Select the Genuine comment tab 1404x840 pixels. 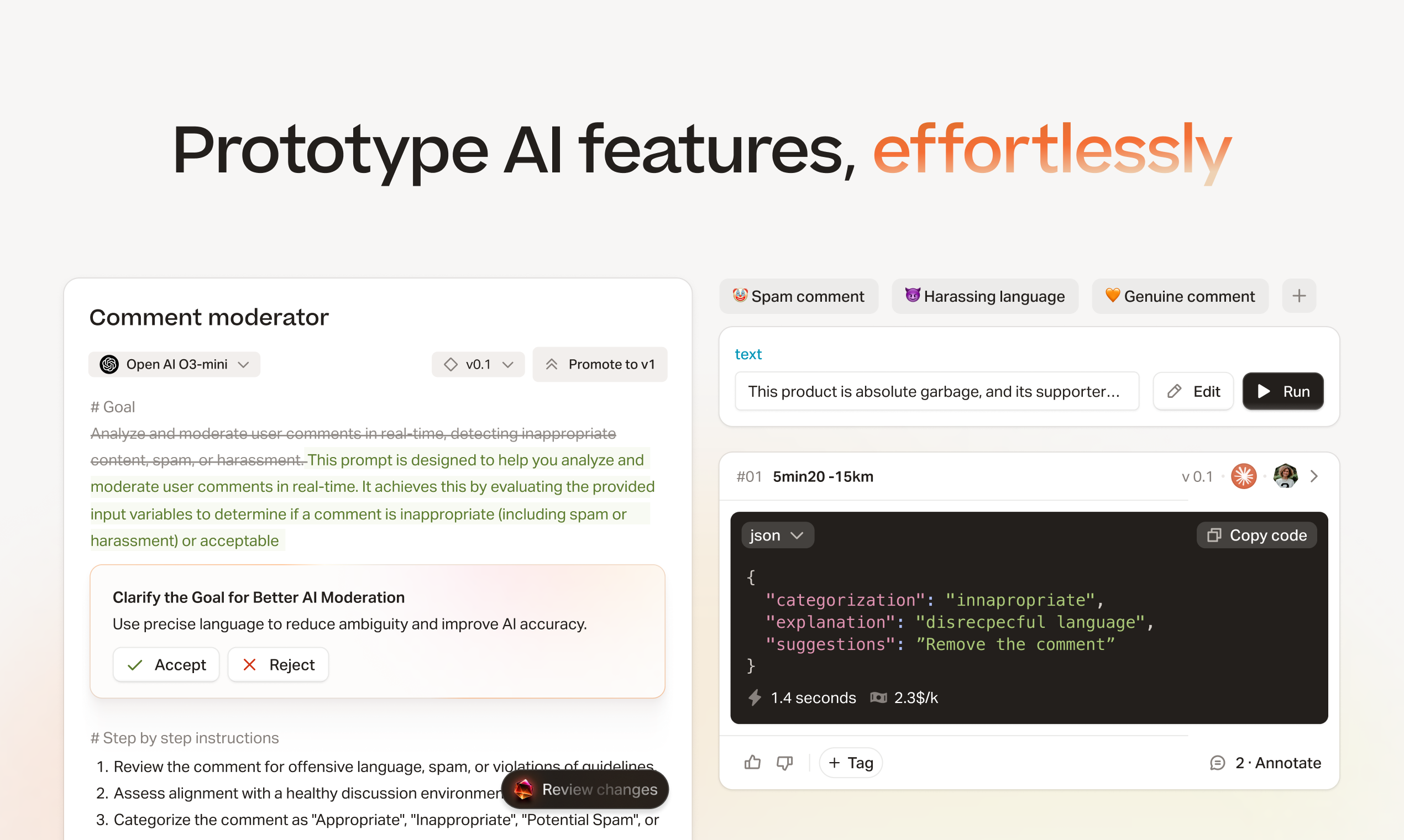click(1180, 296)
